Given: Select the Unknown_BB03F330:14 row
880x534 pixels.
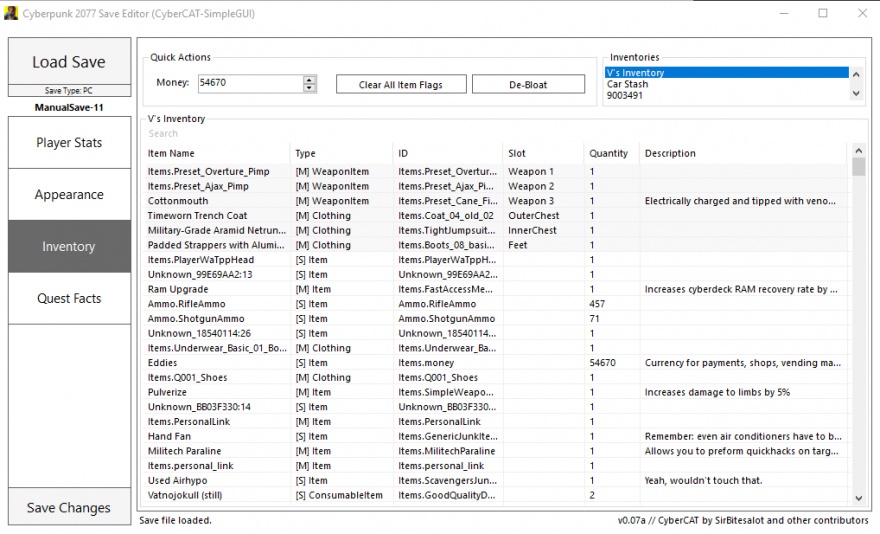Looking at the screenshot, I should click(497, 407).
